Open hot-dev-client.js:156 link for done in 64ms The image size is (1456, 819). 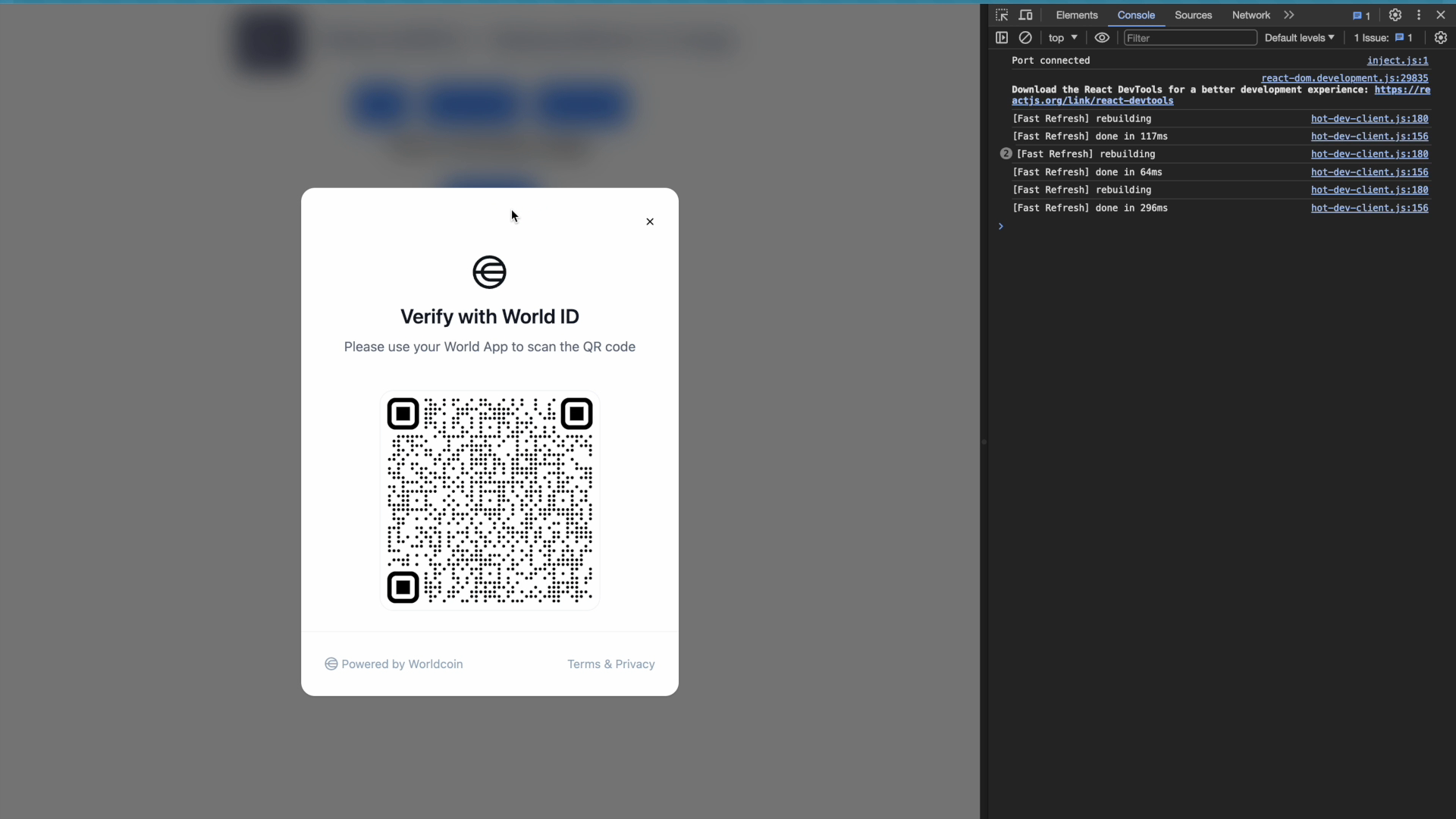click(x=1370, y=172)
